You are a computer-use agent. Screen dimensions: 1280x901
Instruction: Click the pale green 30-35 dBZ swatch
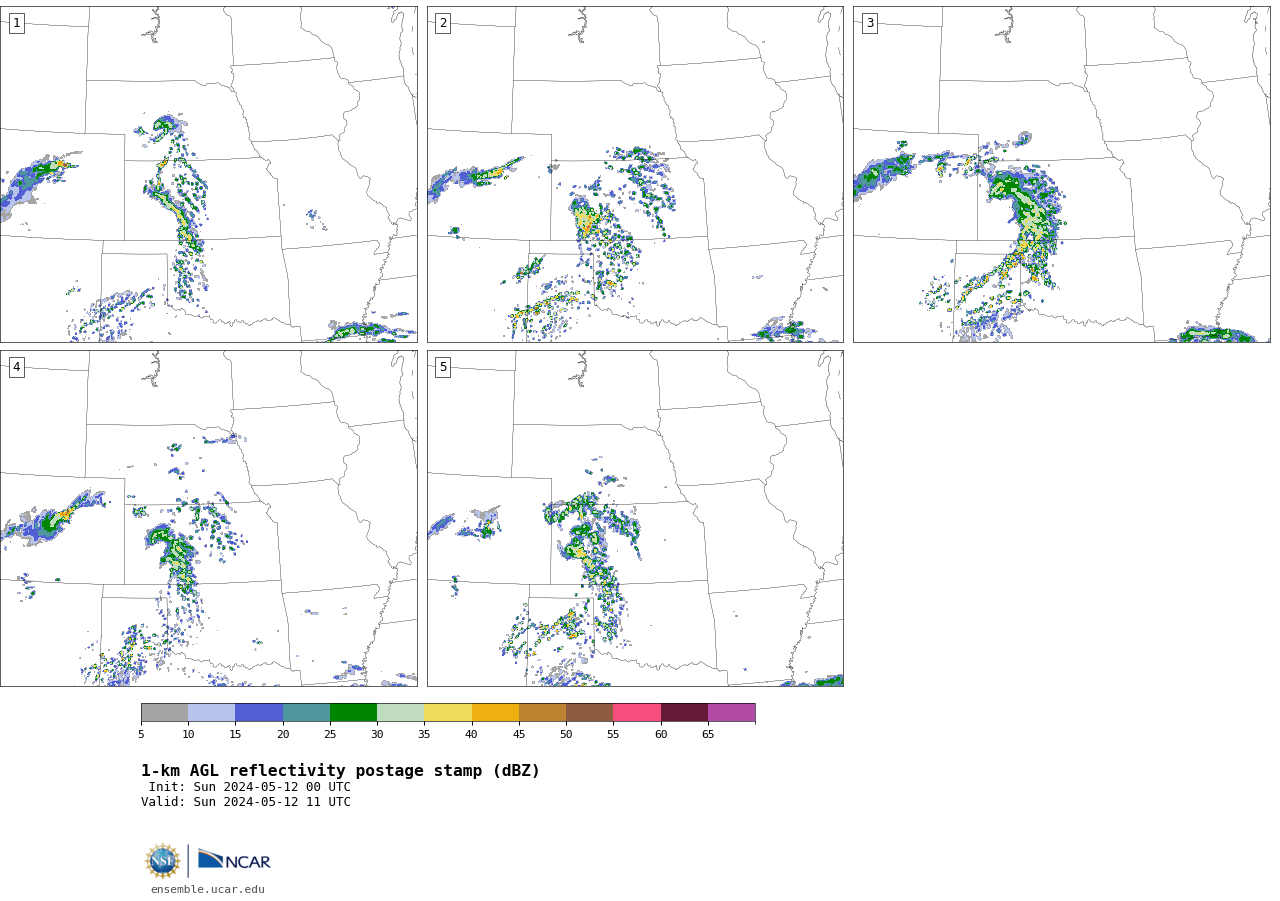pos(400,712)
